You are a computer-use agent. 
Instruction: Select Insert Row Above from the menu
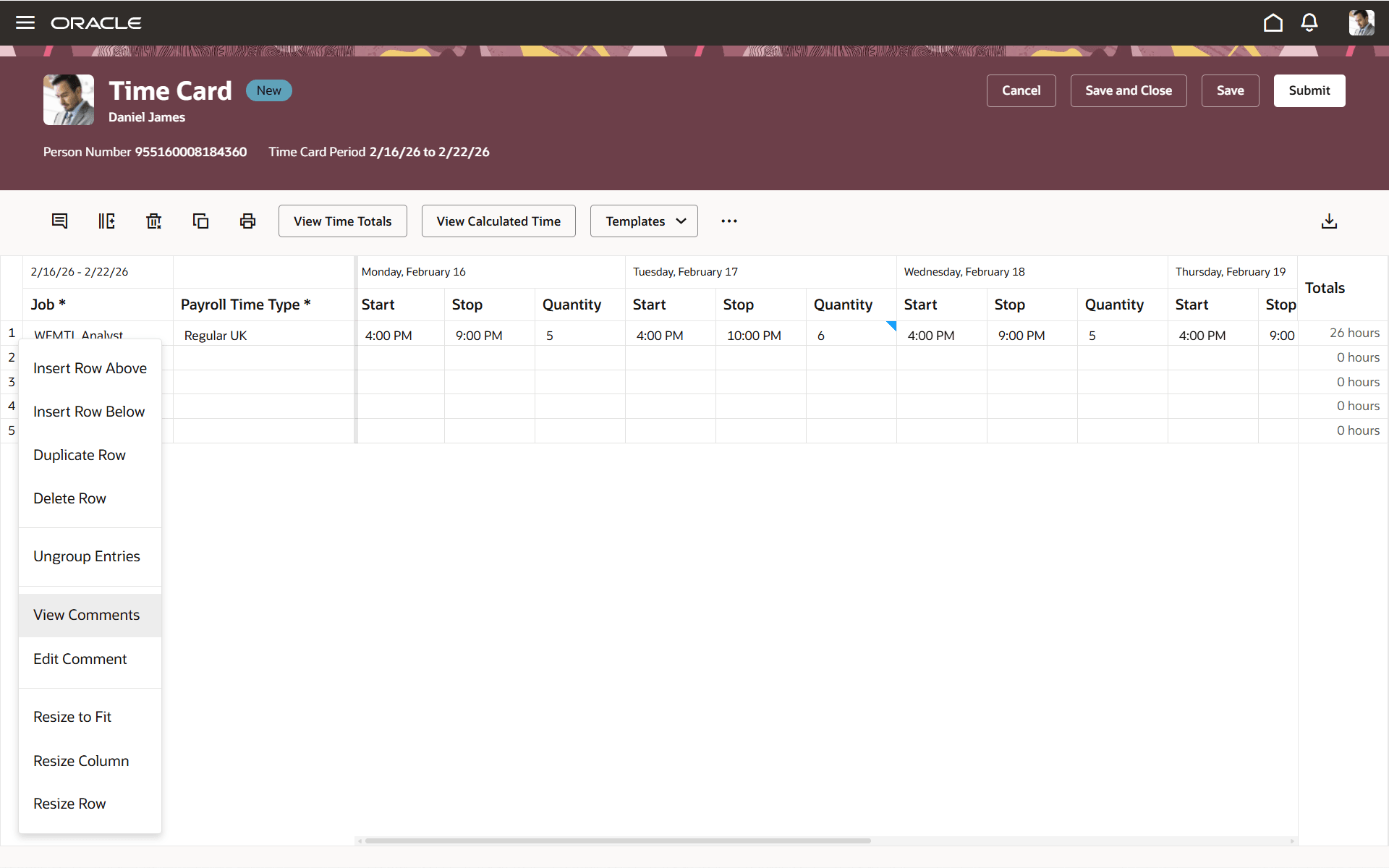coord(90,367)
